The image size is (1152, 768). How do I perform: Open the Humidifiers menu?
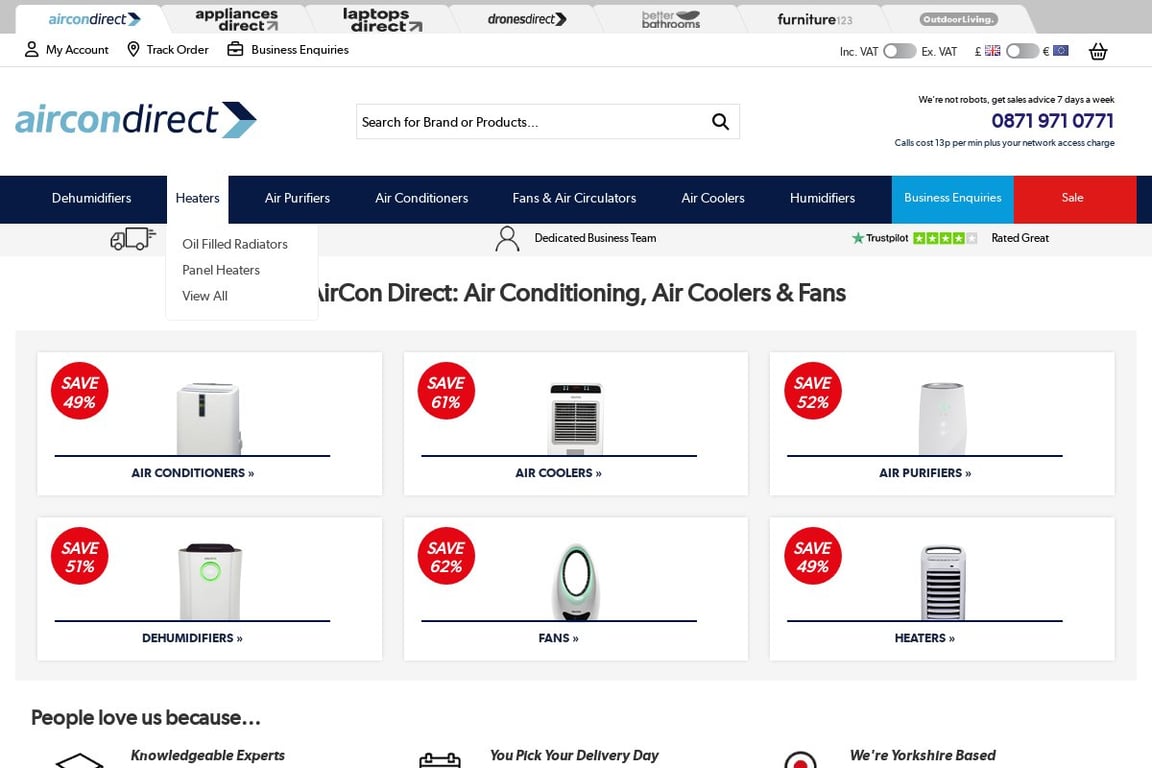(822, 198)
